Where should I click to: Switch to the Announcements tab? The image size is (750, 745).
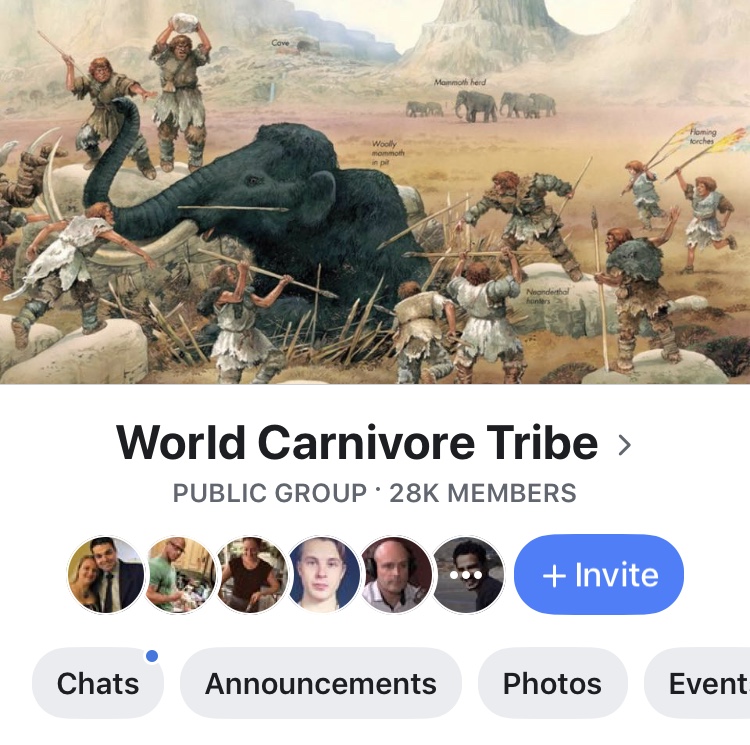point(321,683)
